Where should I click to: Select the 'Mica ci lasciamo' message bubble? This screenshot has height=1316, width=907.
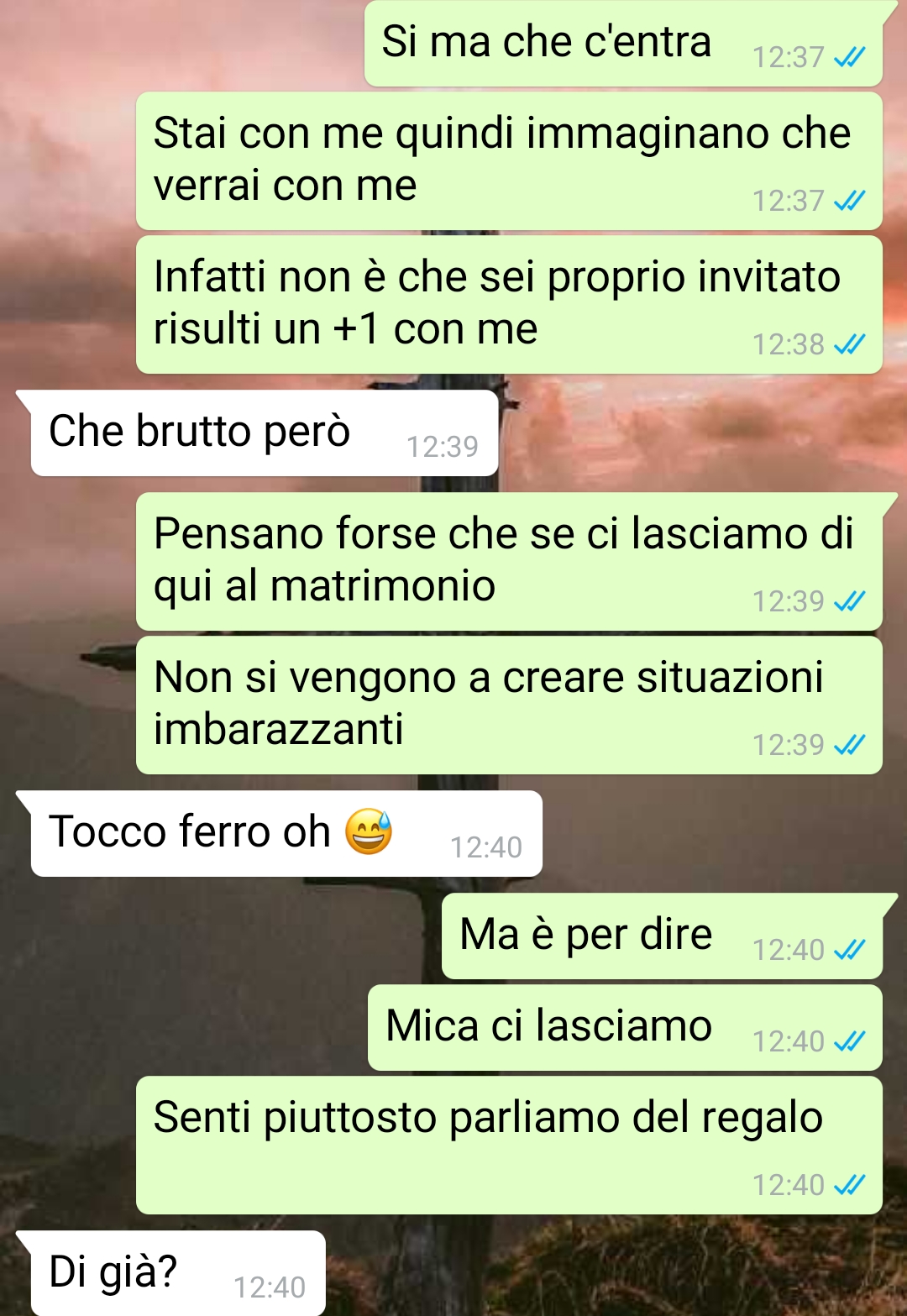(x=625, y=1028)
